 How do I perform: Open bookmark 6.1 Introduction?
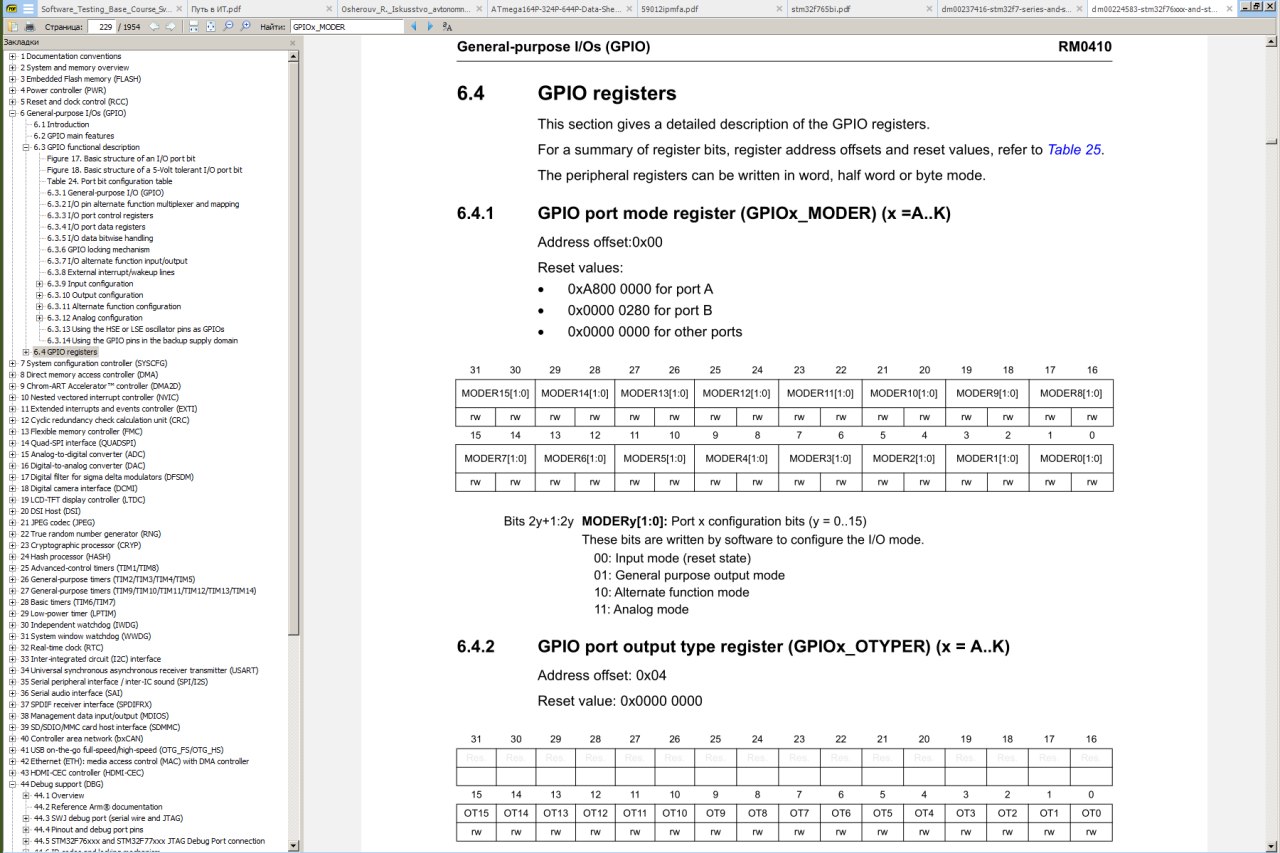pyautogui.click(x=61, y=125)
